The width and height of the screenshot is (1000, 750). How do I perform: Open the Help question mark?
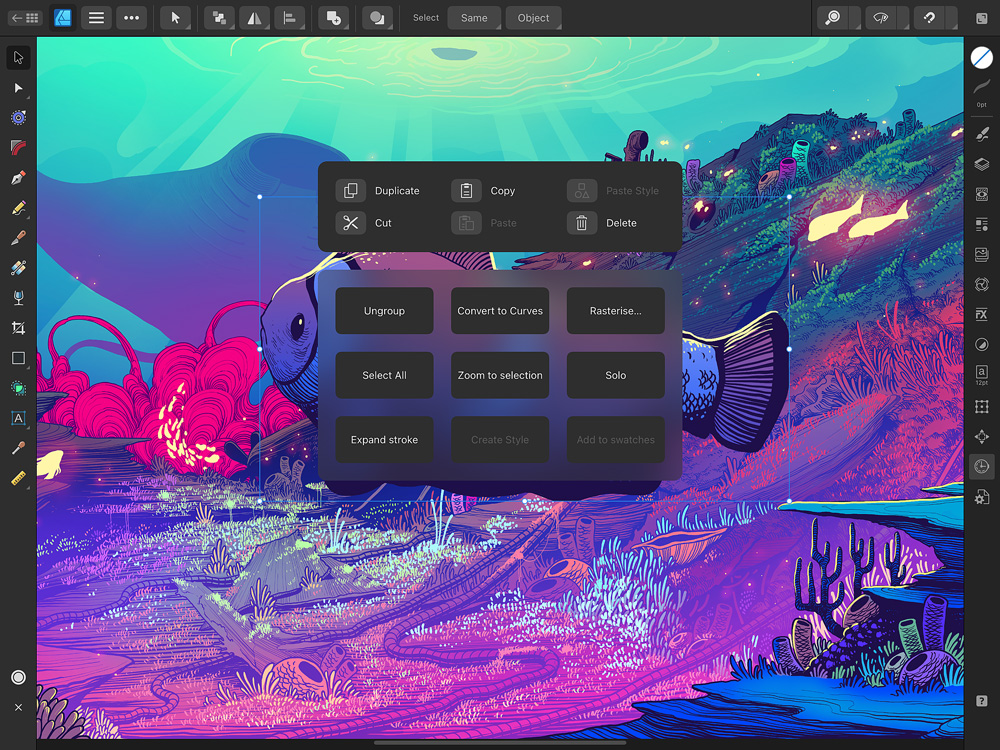click(982, 701)
